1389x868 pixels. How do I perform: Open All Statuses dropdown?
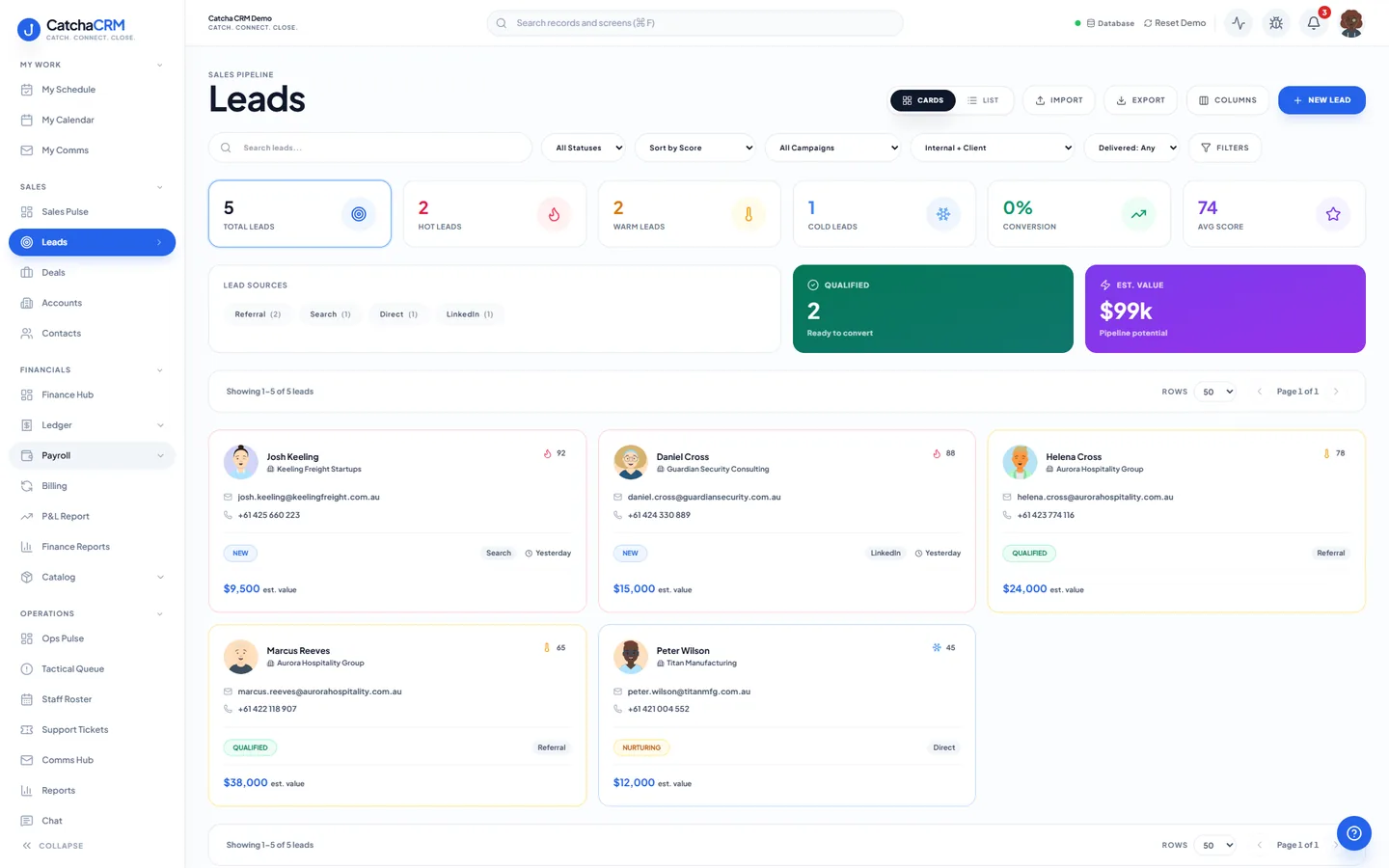584,148
